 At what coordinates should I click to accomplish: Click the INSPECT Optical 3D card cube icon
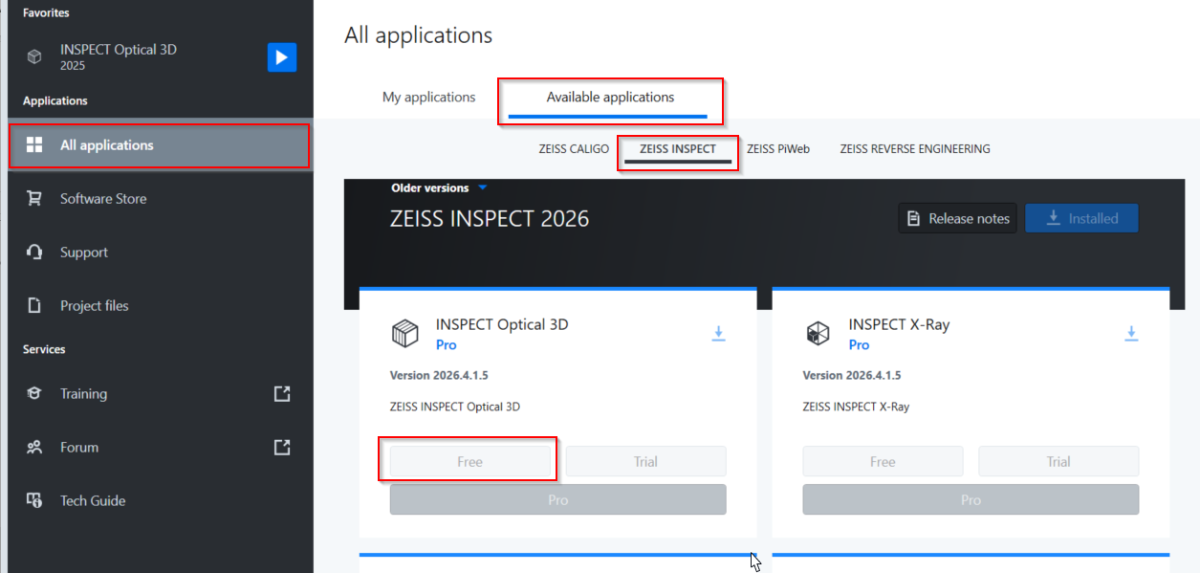click(404, 334)
